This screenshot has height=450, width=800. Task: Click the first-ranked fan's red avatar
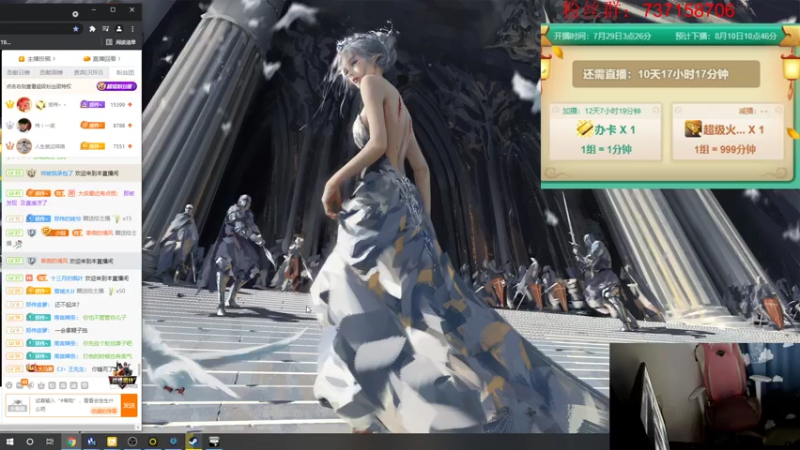24,105
